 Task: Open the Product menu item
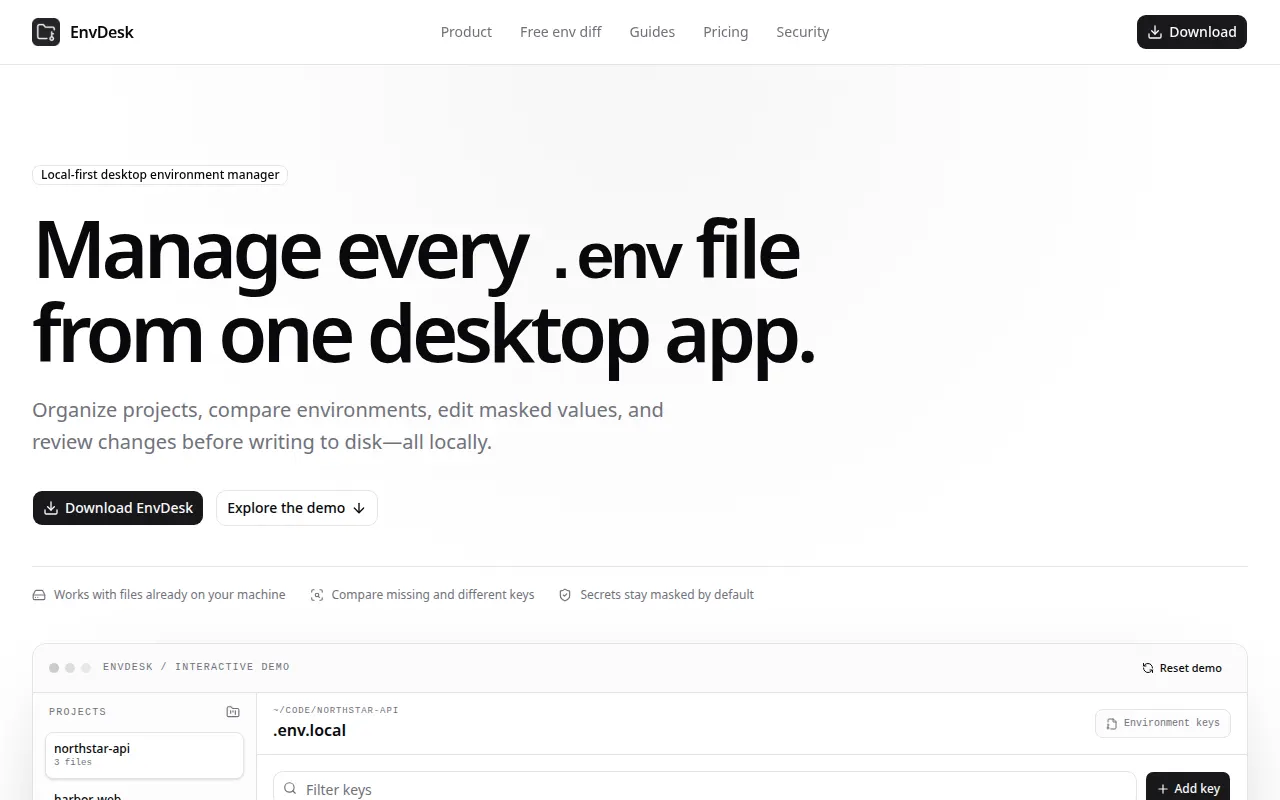point(466,32)
